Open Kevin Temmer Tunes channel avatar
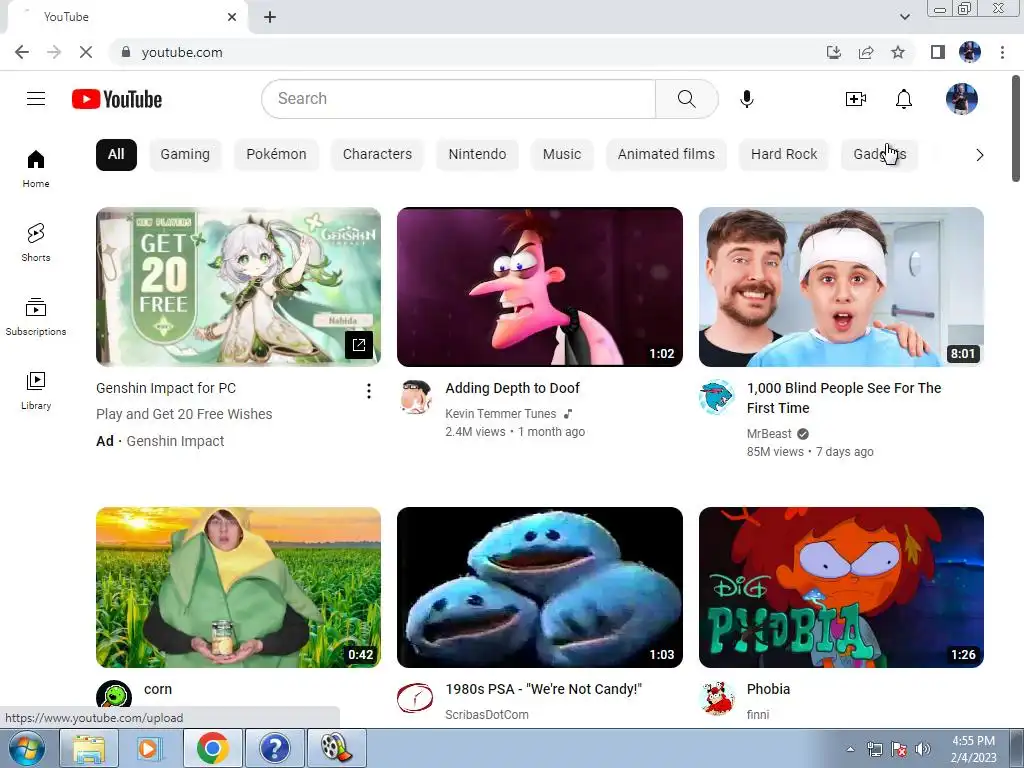The height and width of the screenshot is (768, 1024). pos(415,396)
